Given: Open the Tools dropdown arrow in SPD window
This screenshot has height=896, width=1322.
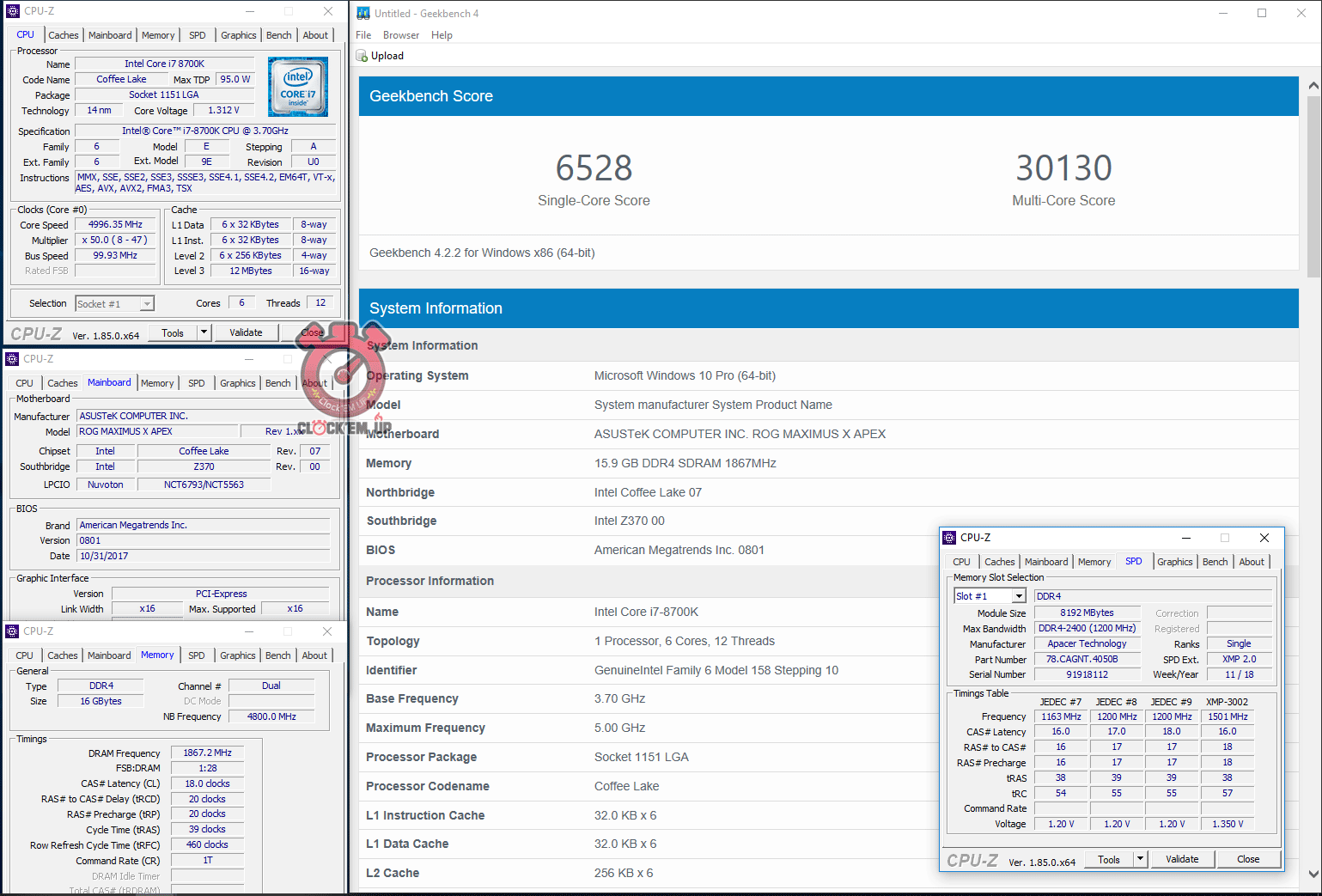Looking at the screenshot, I should pos(1140,859).
